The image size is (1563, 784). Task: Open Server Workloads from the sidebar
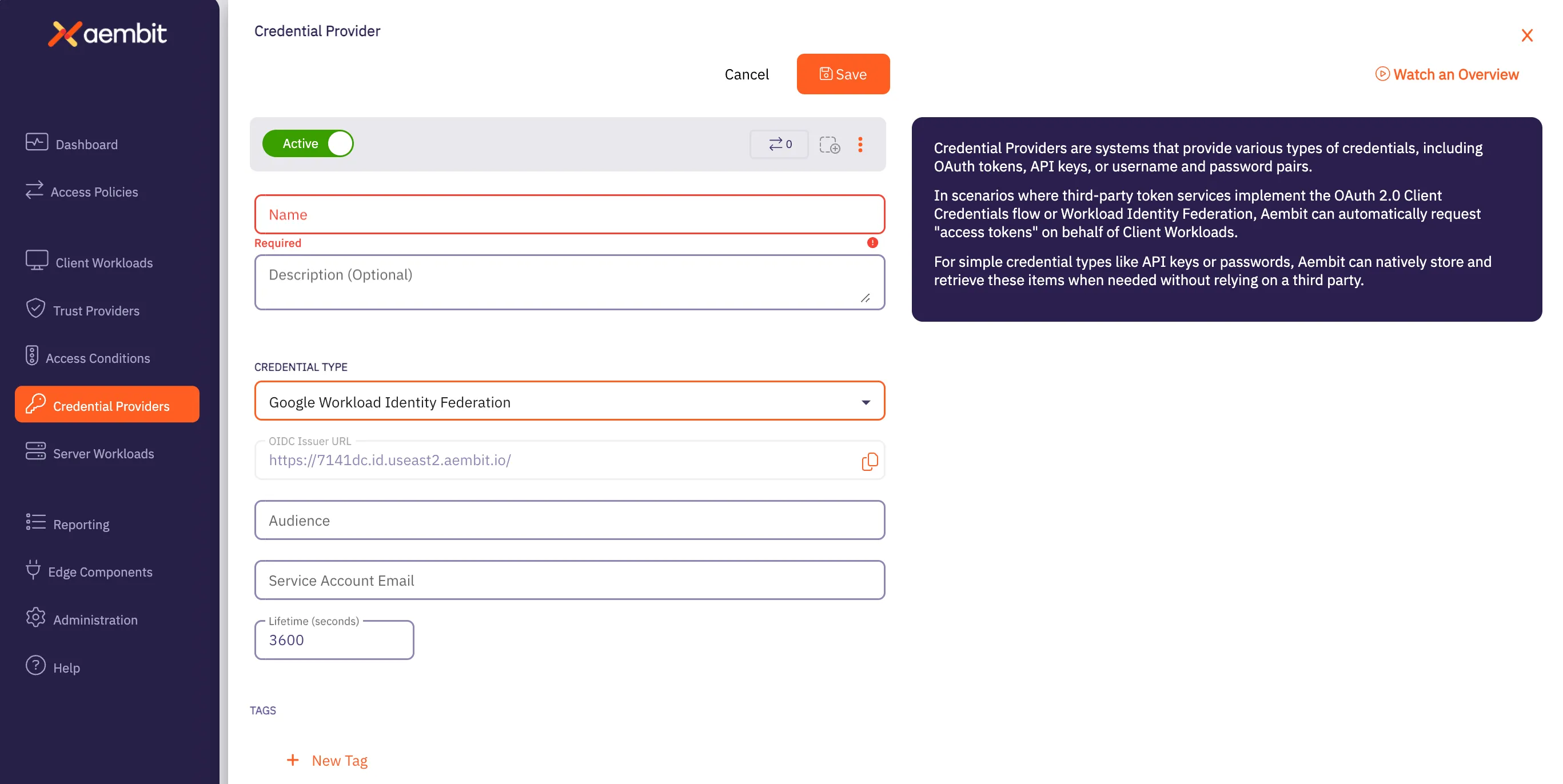click(102, 453)
